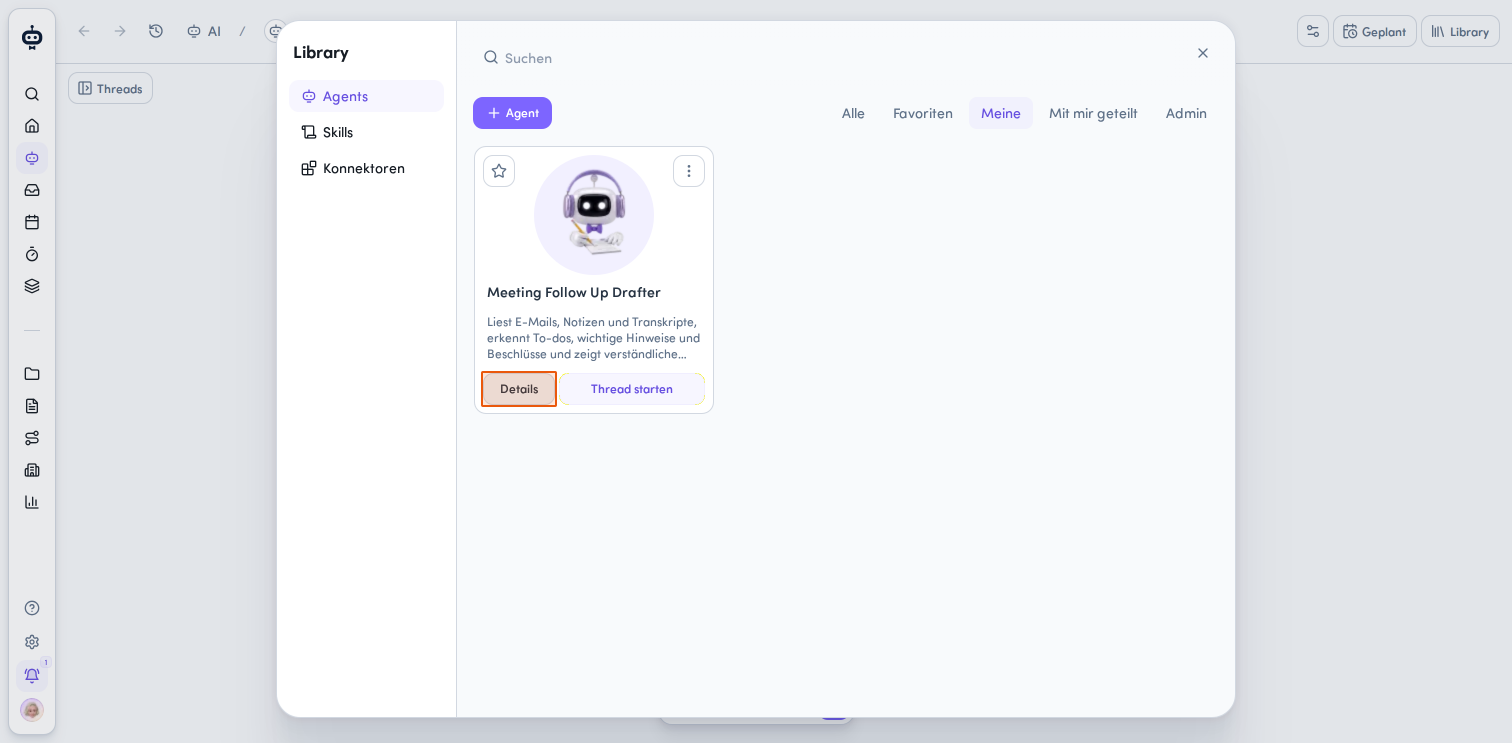Select Konnektoren in Library sidebar
Screen dimensions: 1512x743
pos(366,168)
